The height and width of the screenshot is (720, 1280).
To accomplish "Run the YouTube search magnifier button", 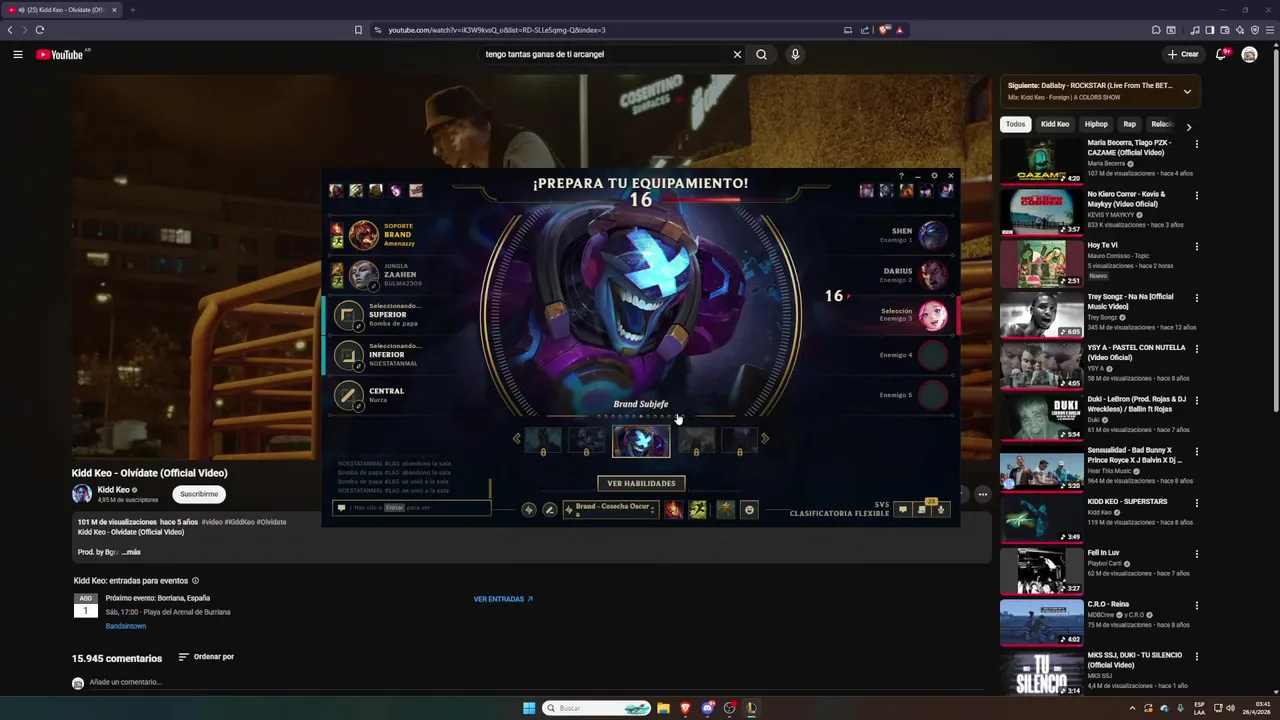I will click(761, 54).
